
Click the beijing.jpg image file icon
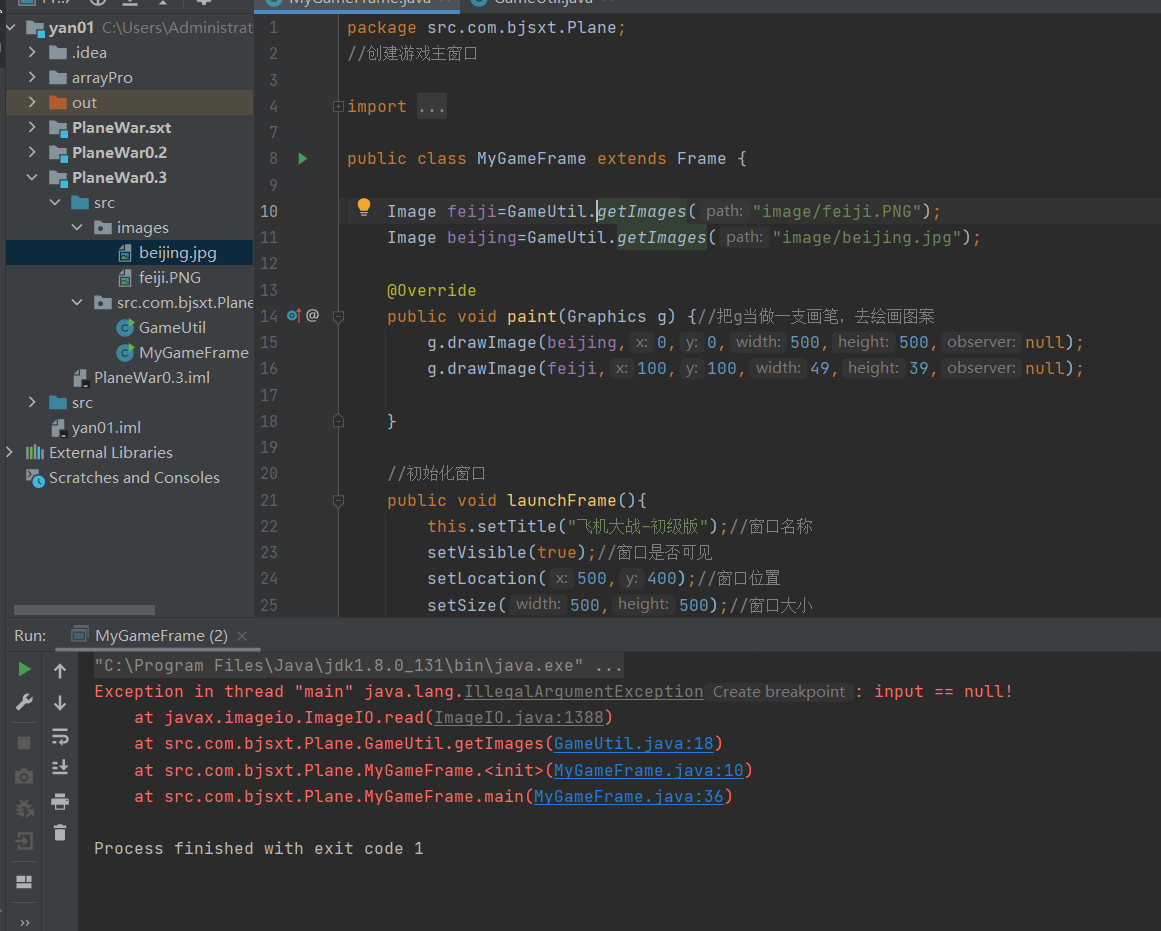click(x=125, y=253)
